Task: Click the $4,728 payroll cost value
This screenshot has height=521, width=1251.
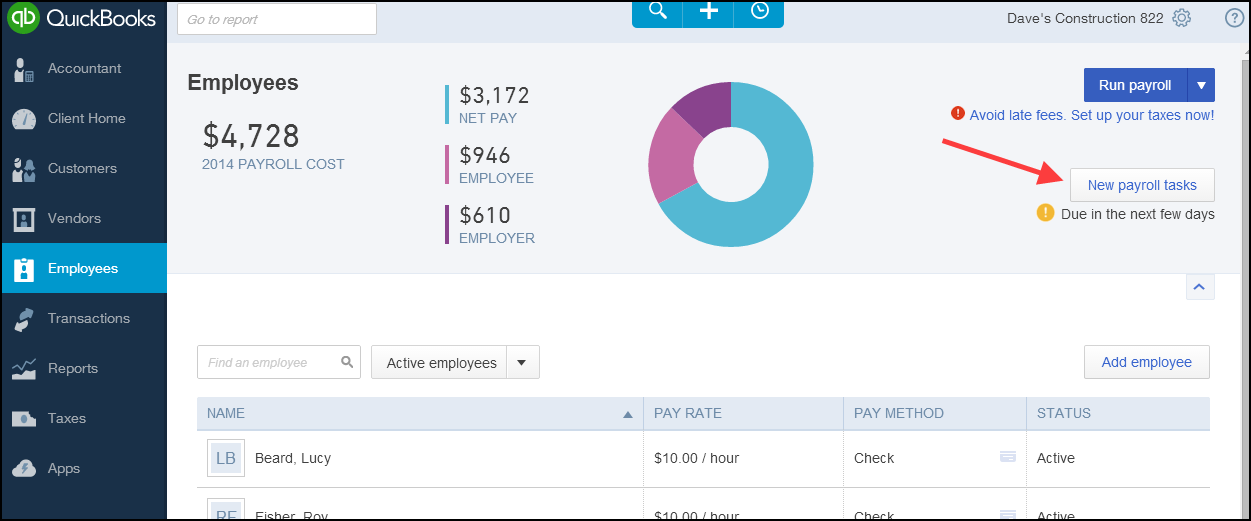Action: [x=251, y=135]
